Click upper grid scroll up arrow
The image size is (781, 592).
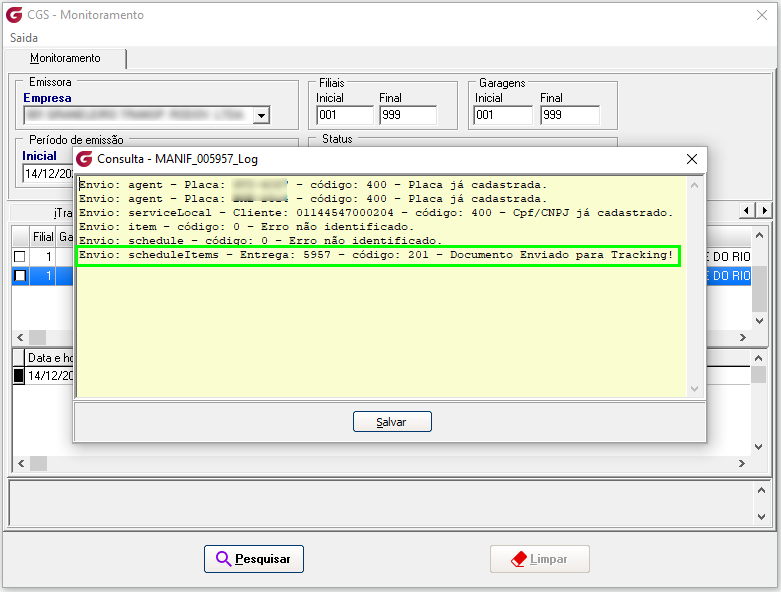pyautogui.click(x=759, y=236)
